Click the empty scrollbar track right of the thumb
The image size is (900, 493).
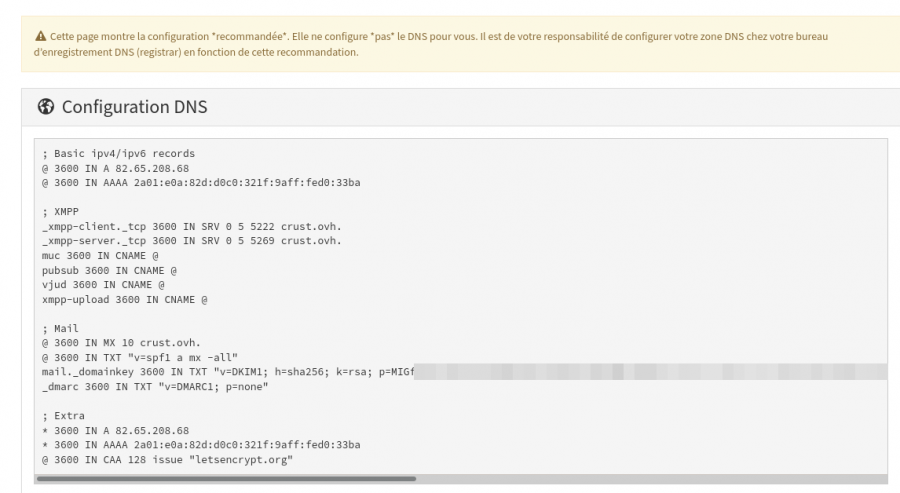650,479
